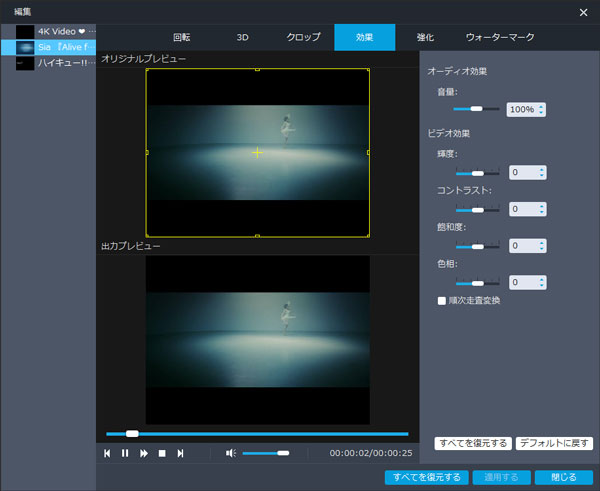Image resolution: width=600 pixels, height=491 pixels.
Task: Select the 効果 tab
Action: 365,38
